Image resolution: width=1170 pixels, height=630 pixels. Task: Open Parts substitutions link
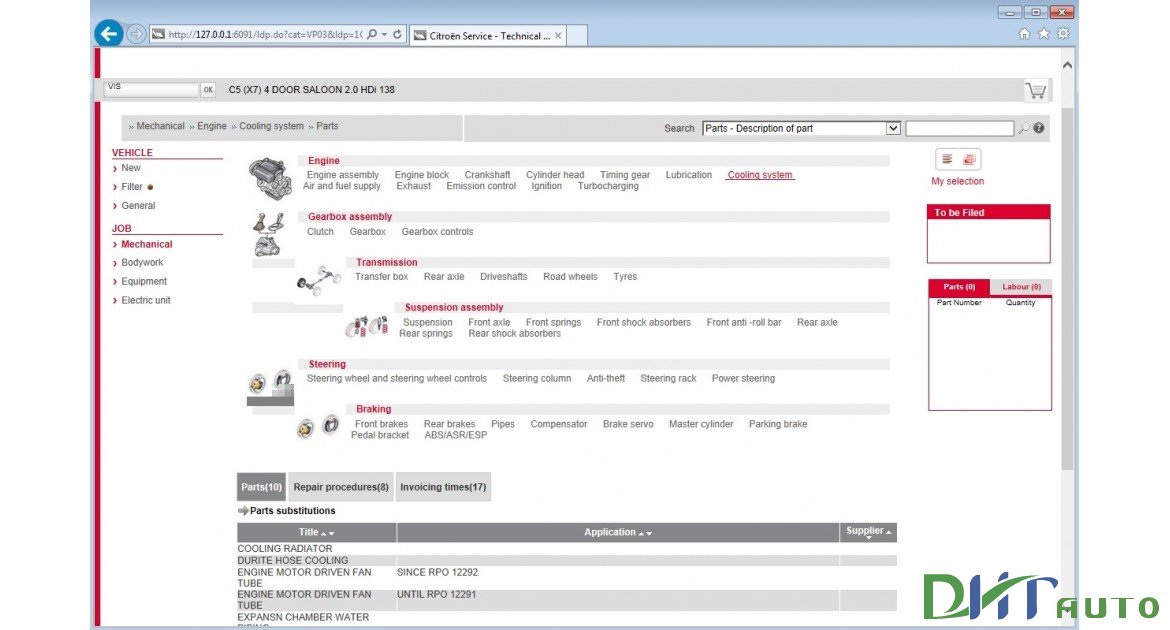coord(292,511)
